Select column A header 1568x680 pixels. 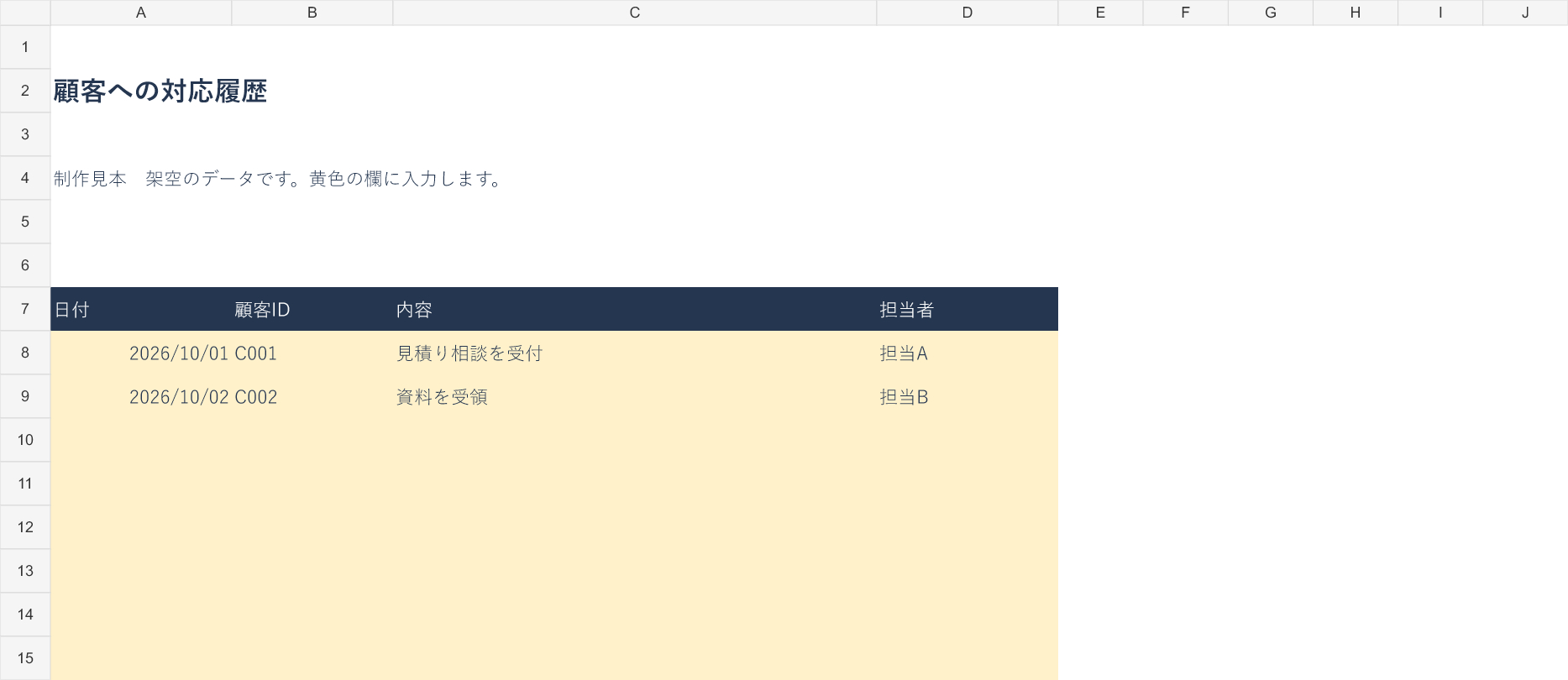[141, 13]
